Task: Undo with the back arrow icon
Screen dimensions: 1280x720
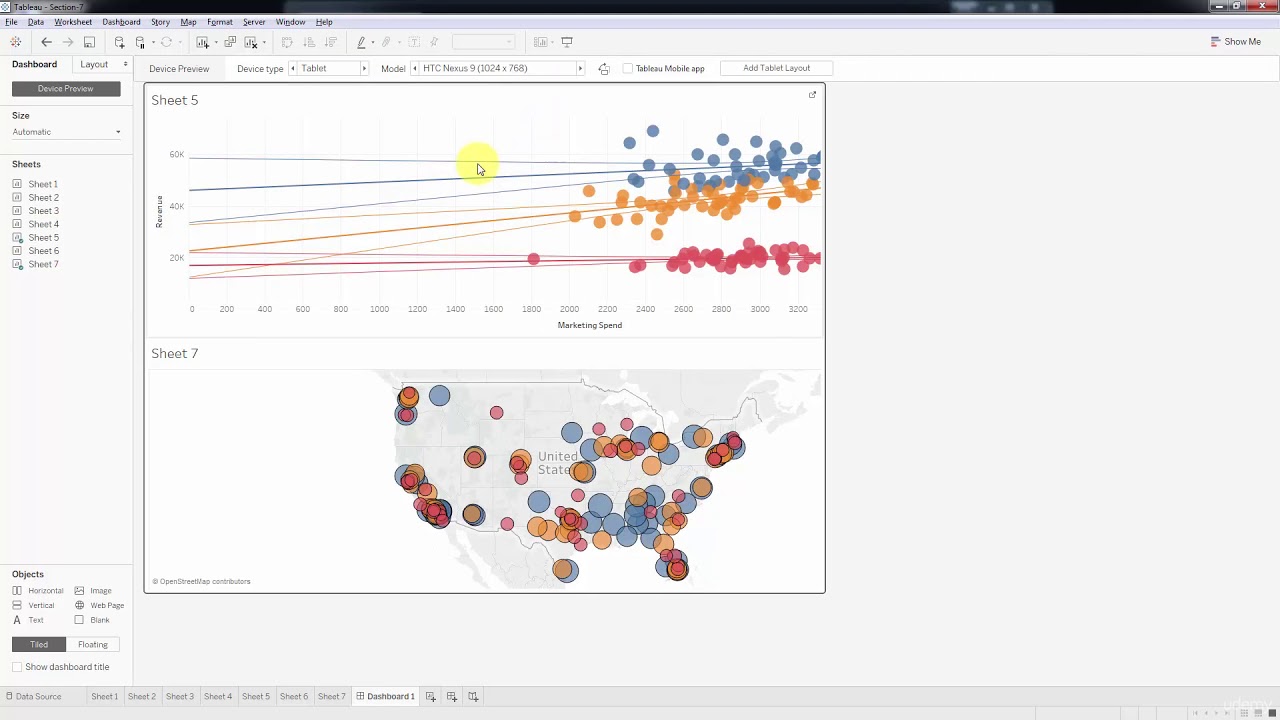Action: (x=46, y=42)
